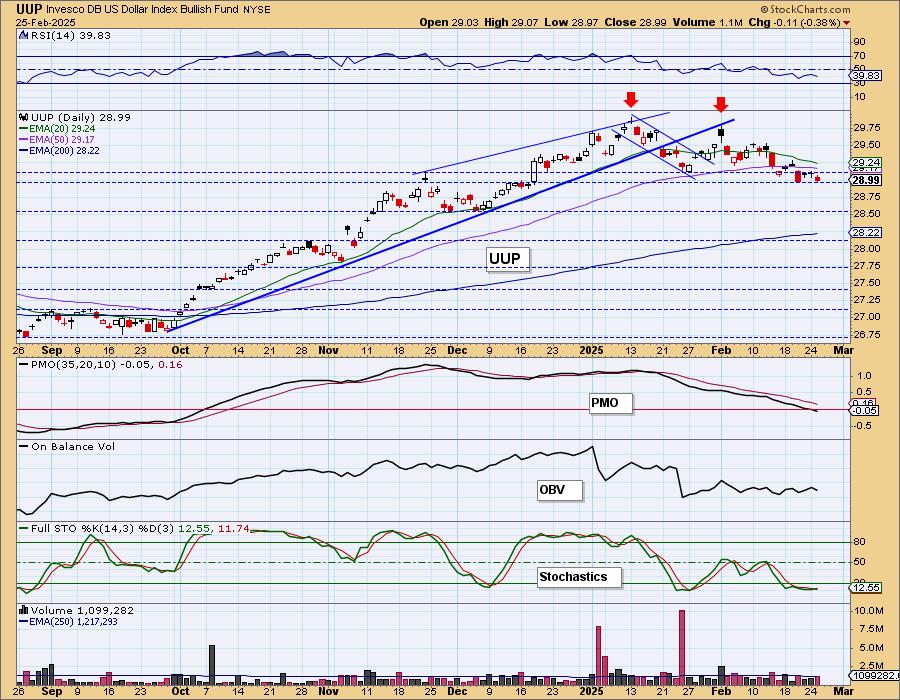900x700 pixels.
Task: Click the red arrow above the early-February peak
Action: point(721,104)
